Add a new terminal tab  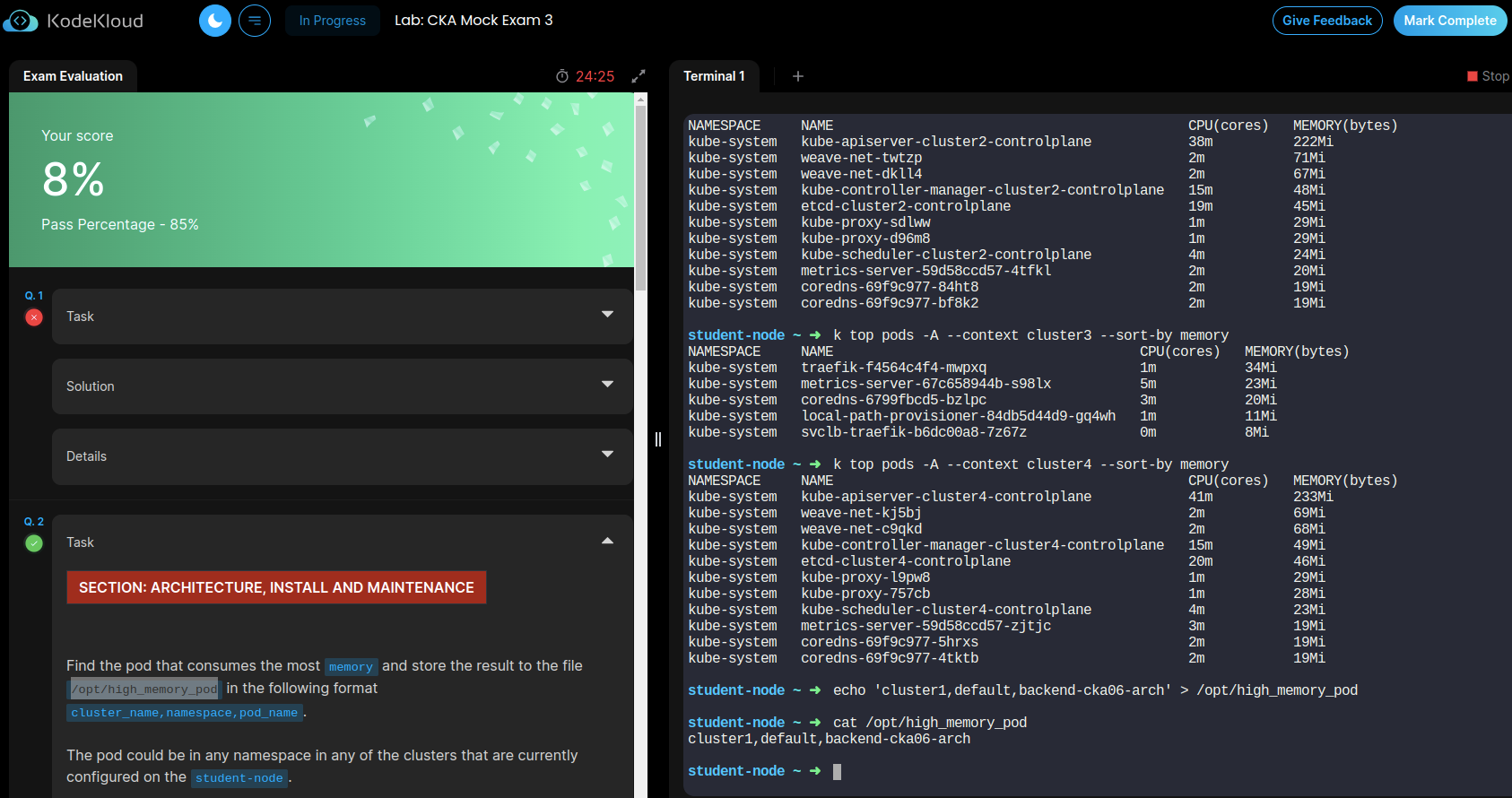tap(798, 76)
